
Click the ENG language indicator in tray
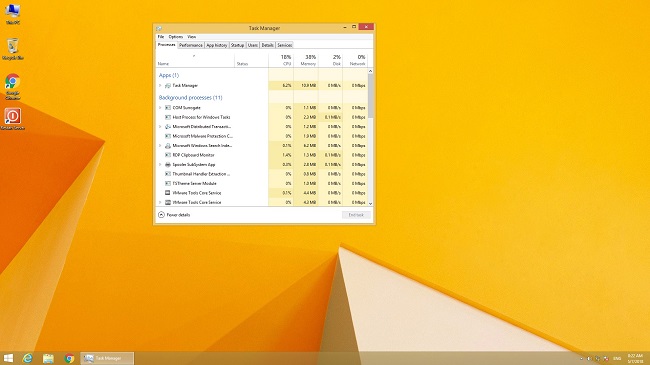(617, 358)
